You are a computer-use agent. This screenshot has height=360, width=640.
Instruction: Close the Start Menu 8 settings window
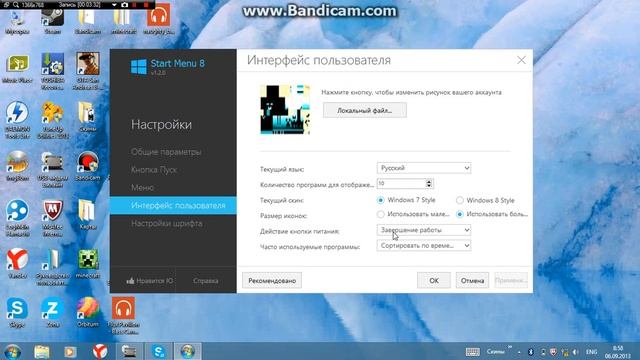[x=521, y=60]
